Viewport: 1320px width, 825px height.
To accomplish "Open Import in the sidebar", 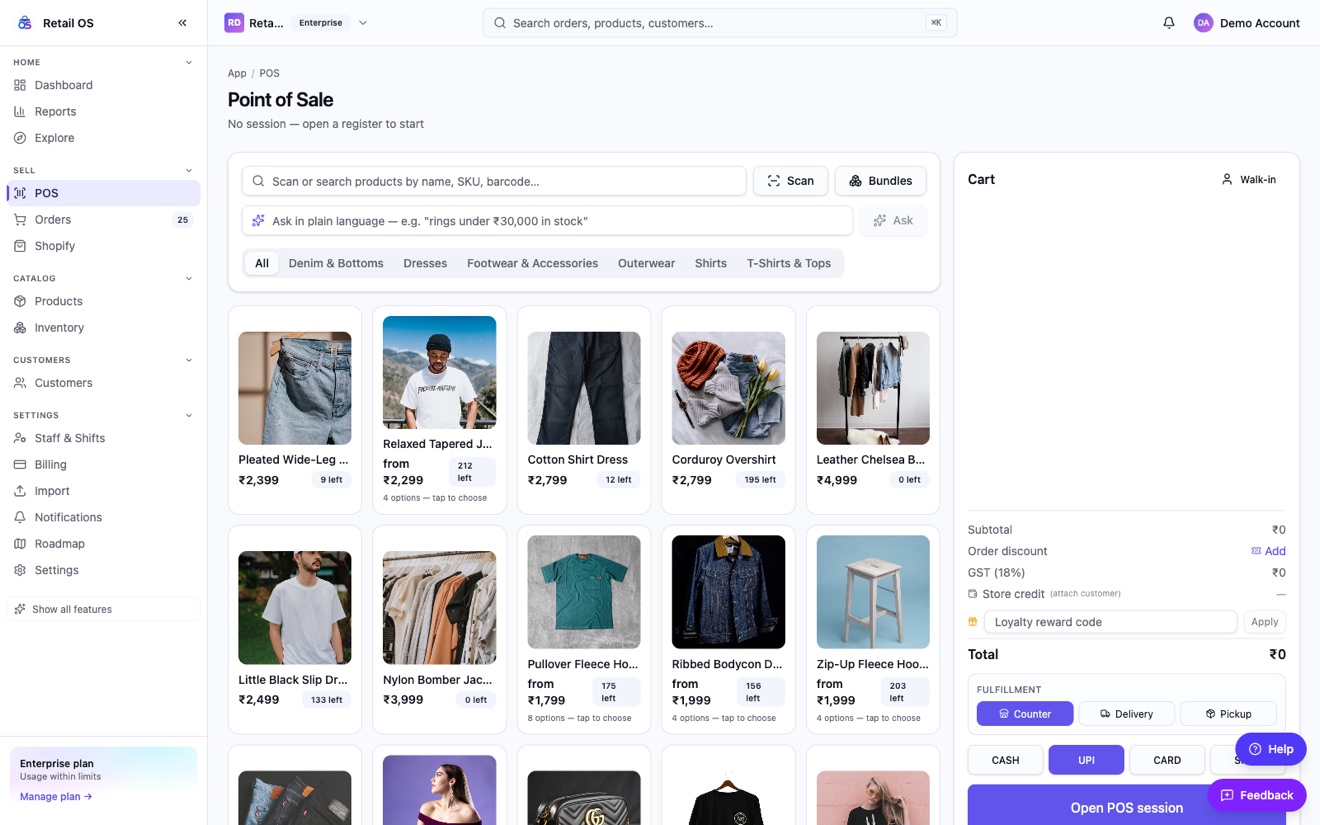I will tap(104, 491).
